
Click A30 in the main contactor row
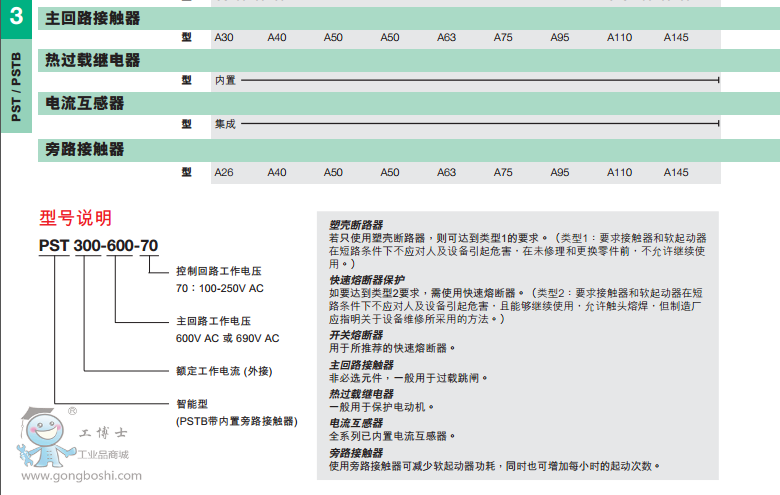click(224, 37)
